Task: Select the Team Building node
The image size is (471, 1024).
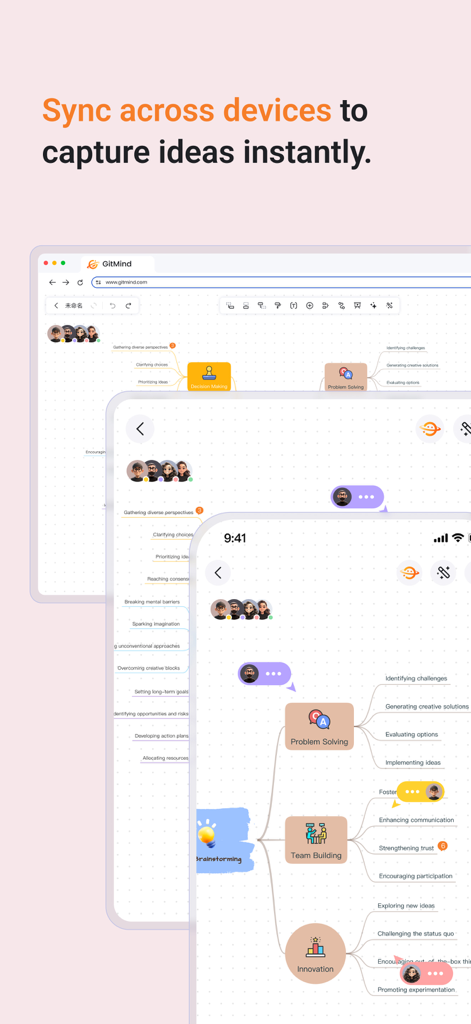Action: 316,840
